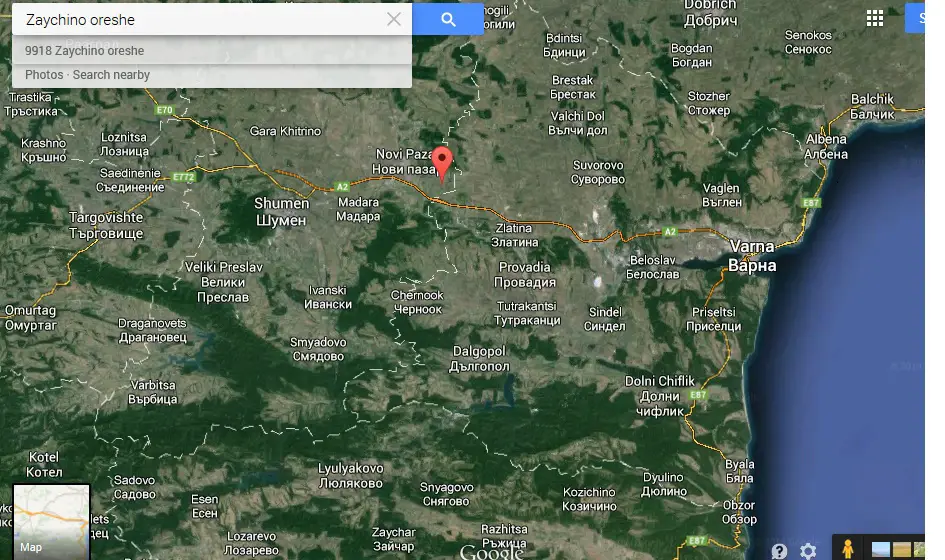Click the blue search magnifier button
This screenshot has width=945, height=560.
coord(448,19)
